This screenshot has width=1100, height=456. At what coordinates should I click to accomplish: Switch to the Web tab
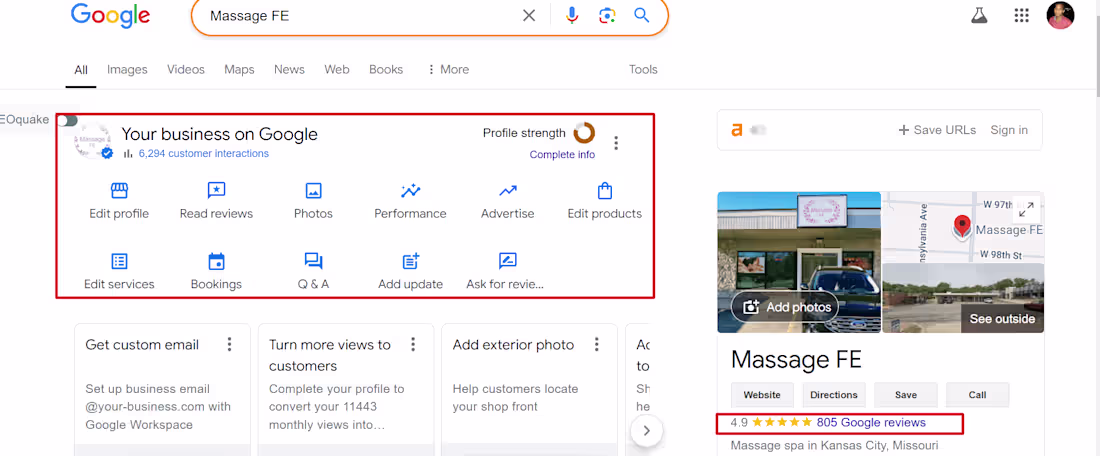click(337, 69)
